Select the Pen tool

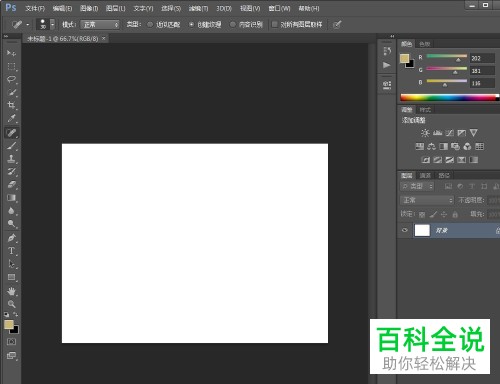pyautogui.click(x=11, y=238)
